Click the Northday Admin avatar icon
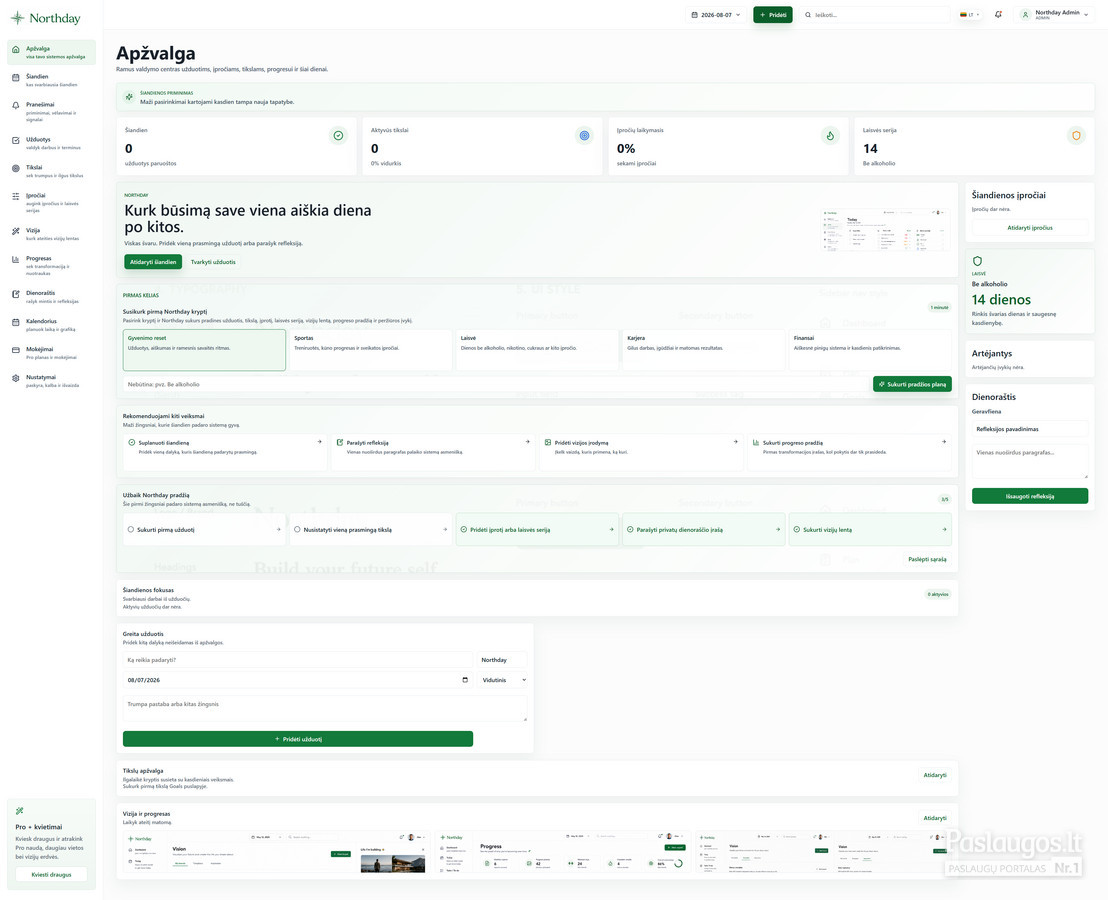The width and height of the screenshot is (1108, 900). pyautogui.click(x=1026, y=14)
